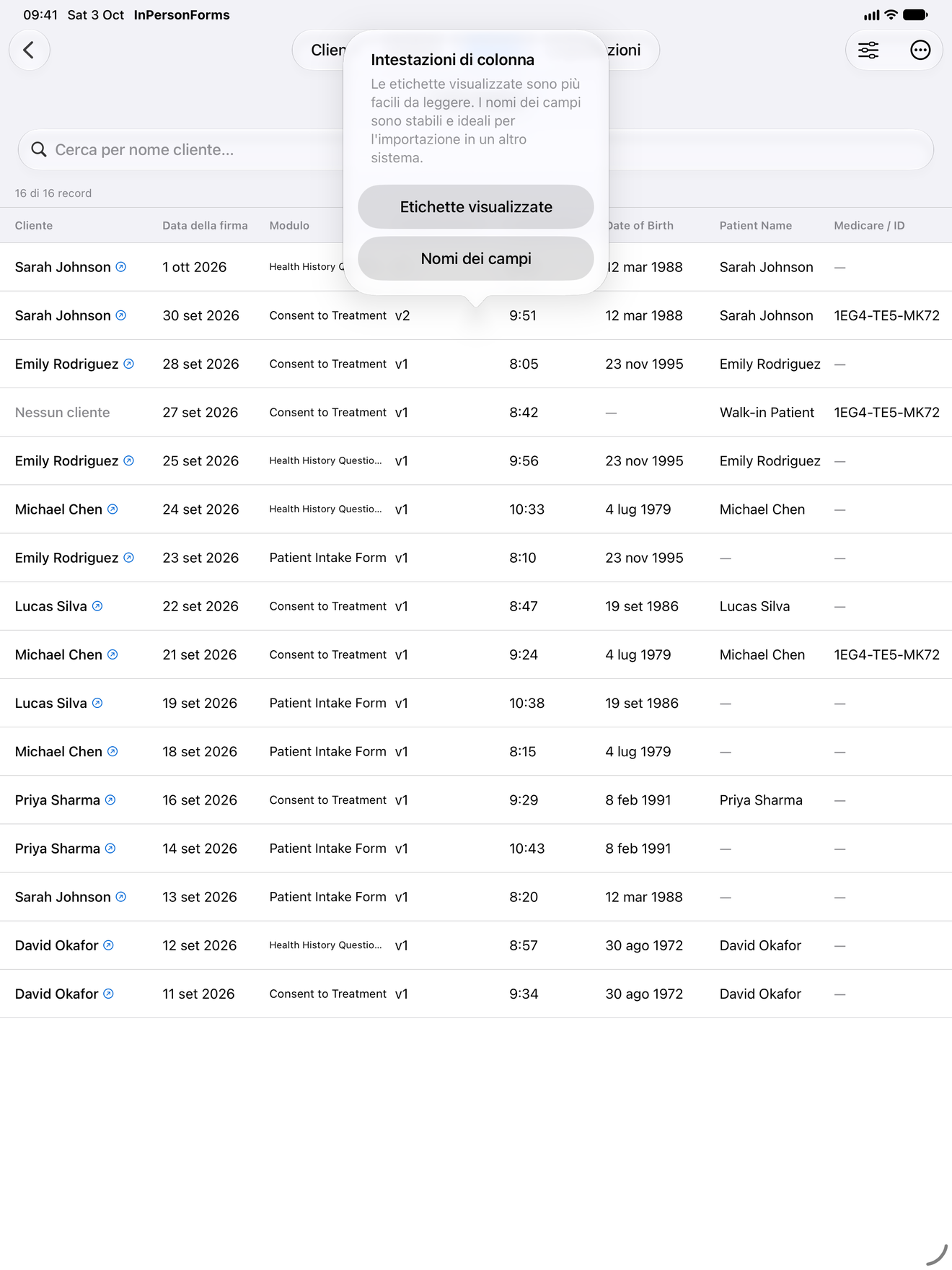Click the v2 version cell
This screenshot has width=952, height=1270.
coord(402,315)
